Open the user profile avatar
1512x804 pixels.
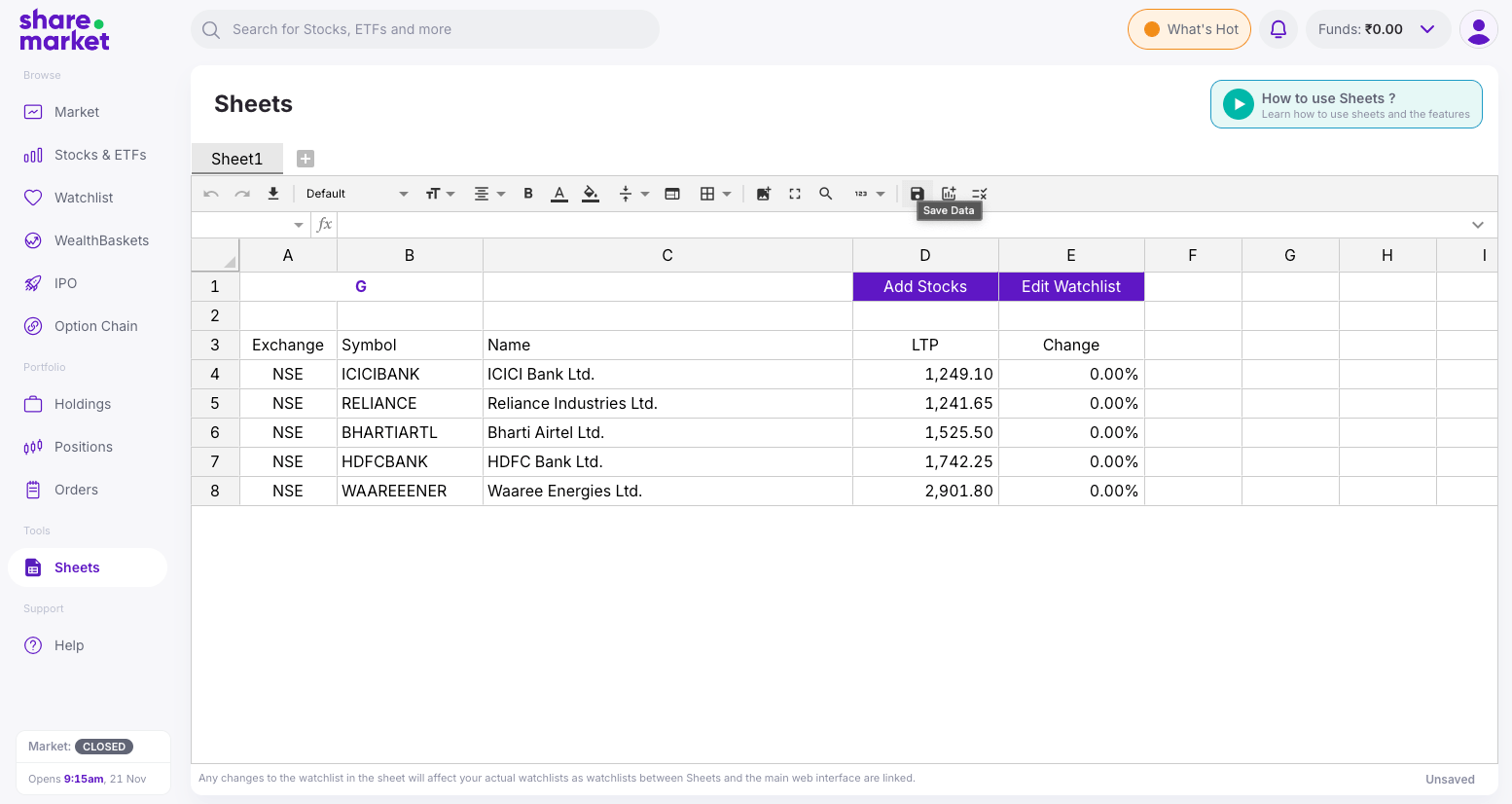(x=1479, y=29)
